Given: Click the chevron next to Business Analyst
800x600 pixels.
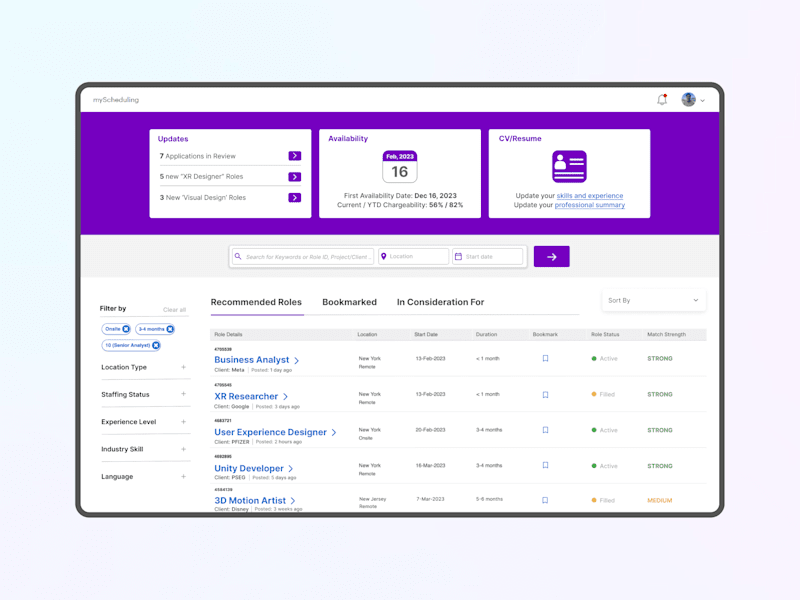Looking at the screenshot, I should [x=296, y=360].
